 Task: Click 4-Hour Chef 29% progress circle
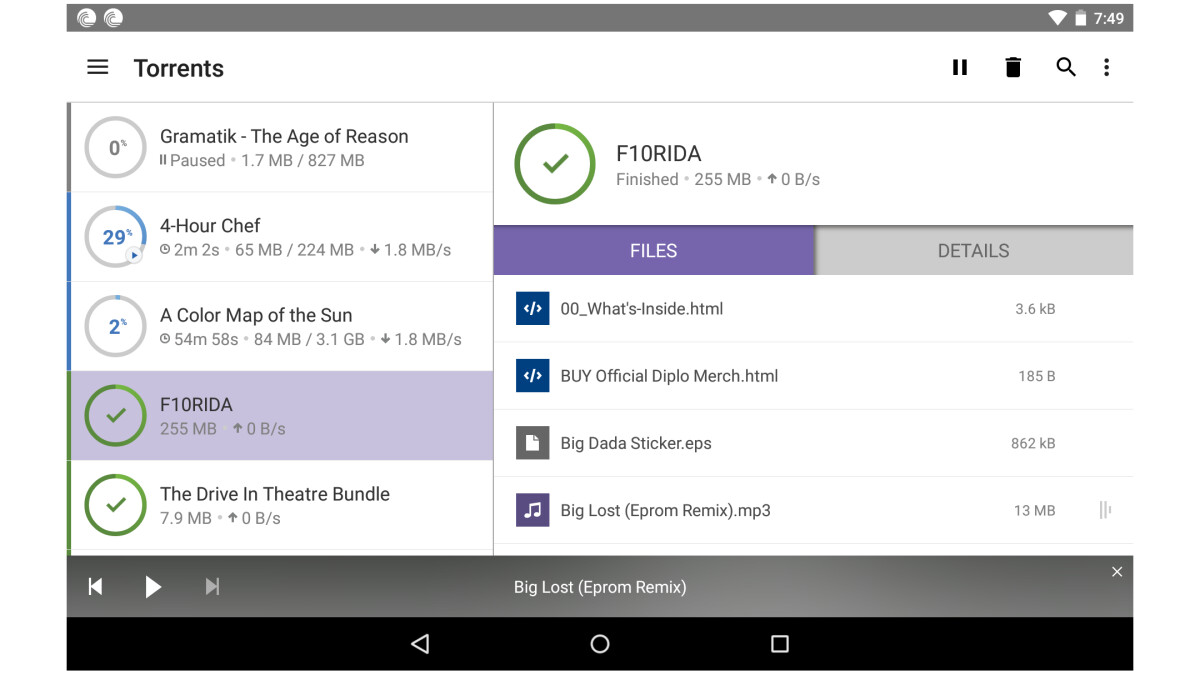tap(116, 237)
